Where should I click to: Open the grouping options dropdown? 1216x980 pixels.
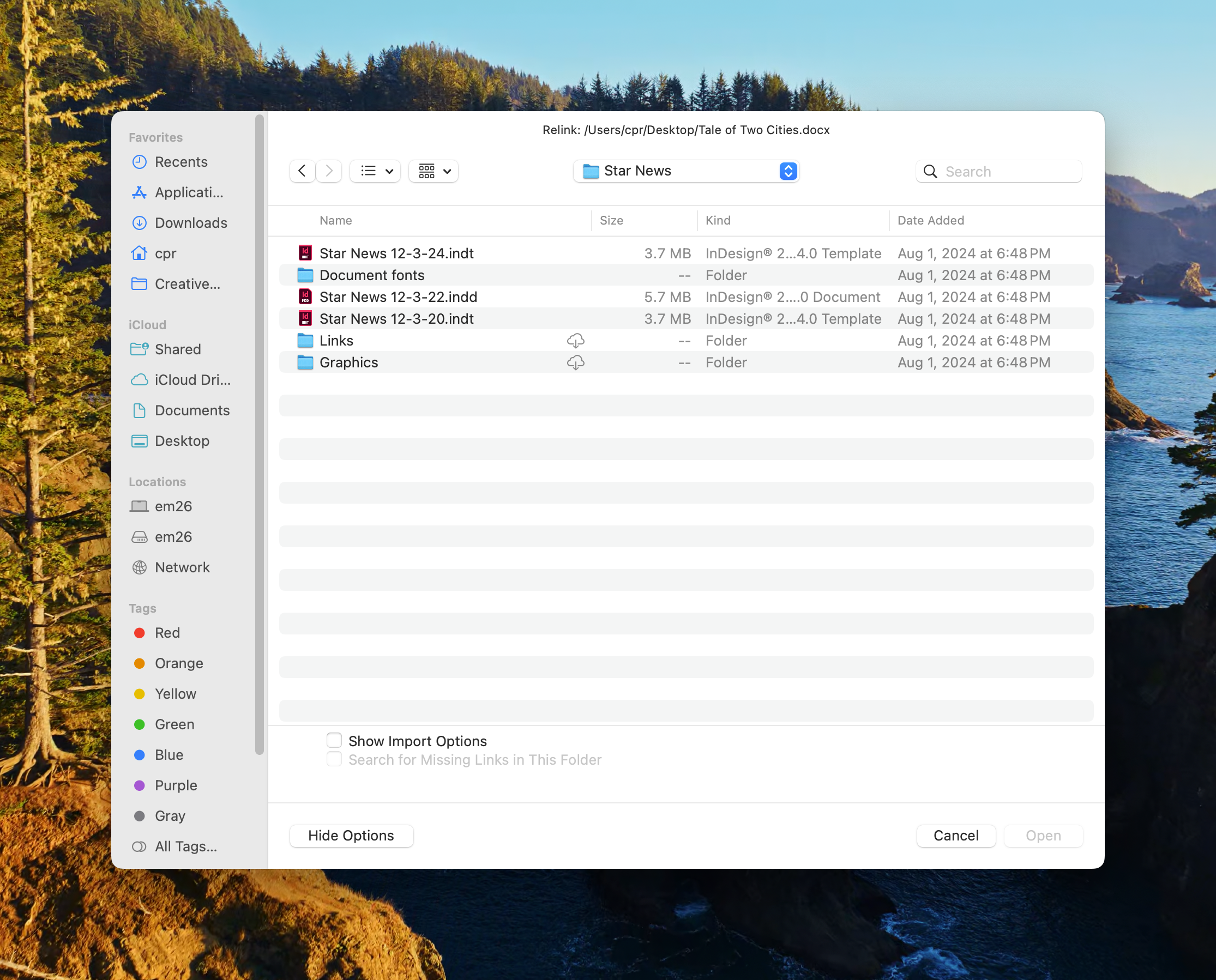click(434, 171)
